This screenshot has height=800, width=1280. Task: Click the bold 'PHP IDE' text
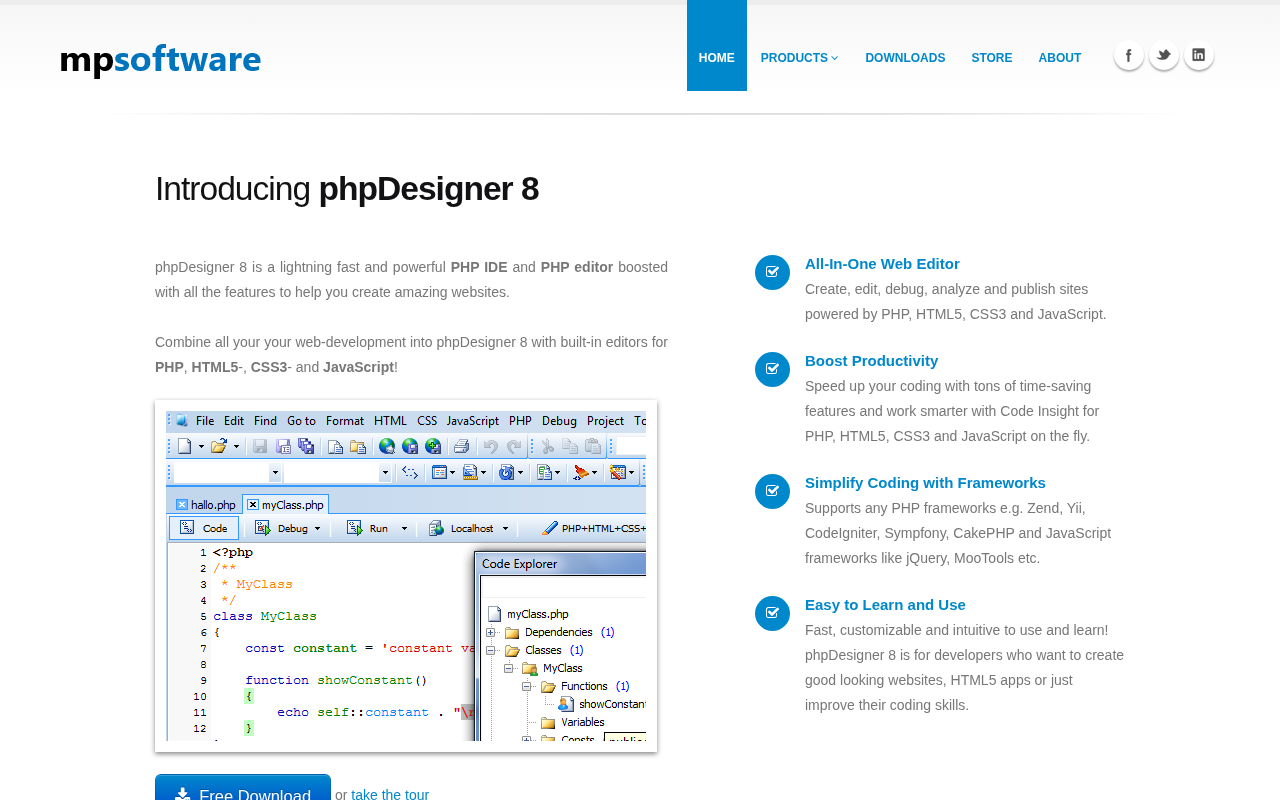pos(479,267)
